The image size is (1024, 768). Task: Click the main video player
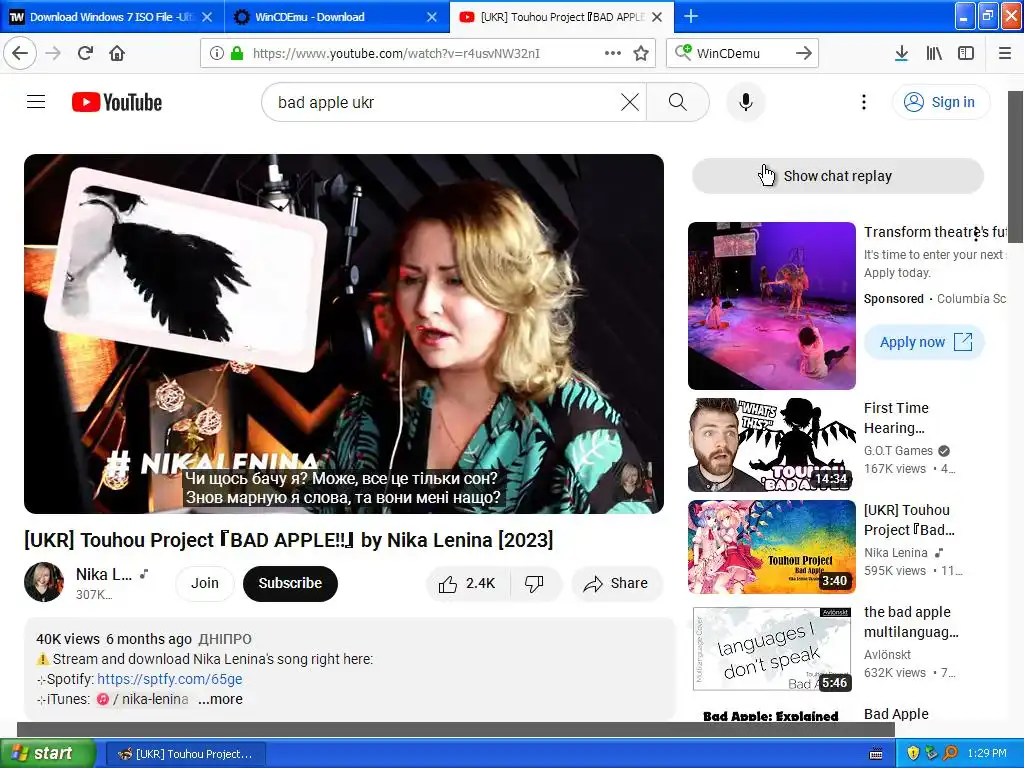click(x=344, y=334)
